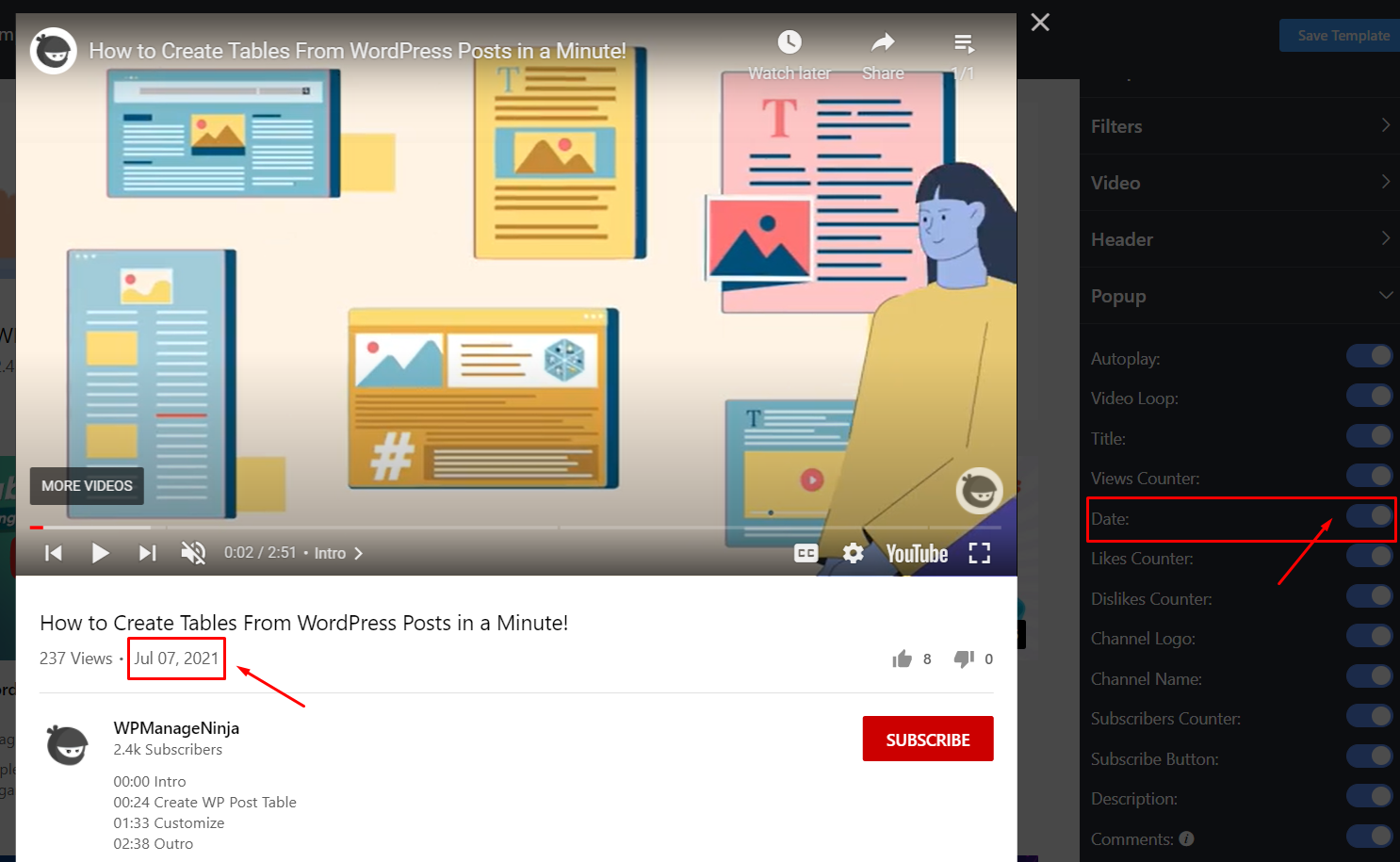Click the Save Template button

[1342, 36]
